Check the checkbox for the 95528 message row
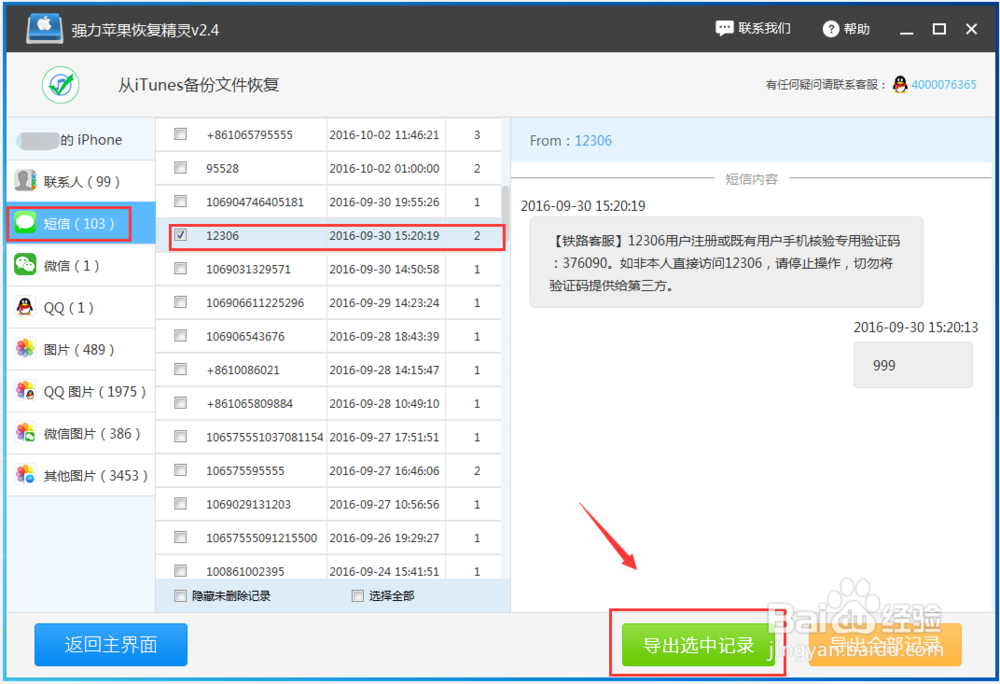 pyautogui.click(x=181, y=168)
